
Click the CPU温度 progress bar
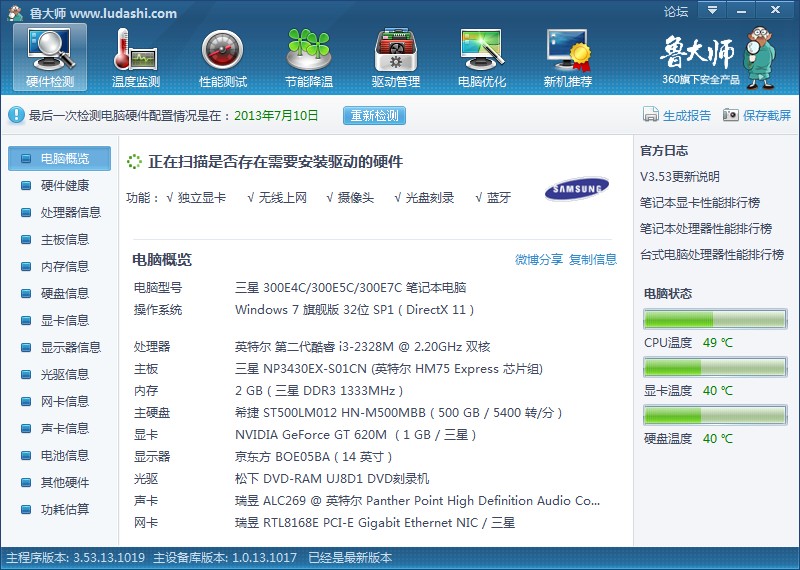point(715,319)
